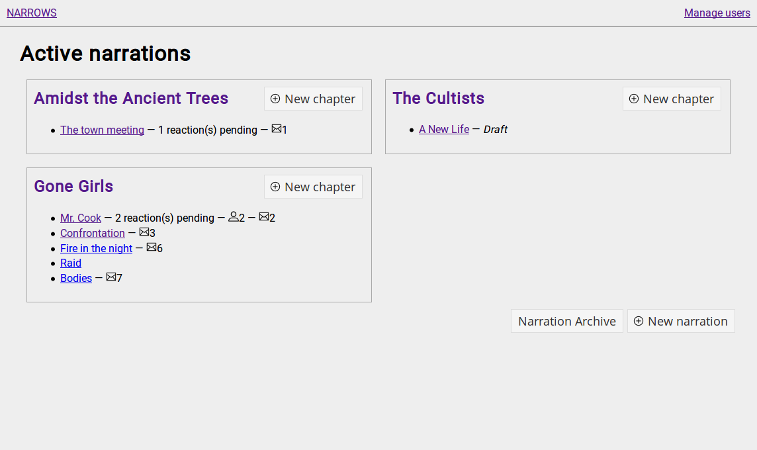Image resolution: width=757 pixels, height=450 pixels.
Task: Click the envelope icon beside The town meeting
Action: [276, 128]
